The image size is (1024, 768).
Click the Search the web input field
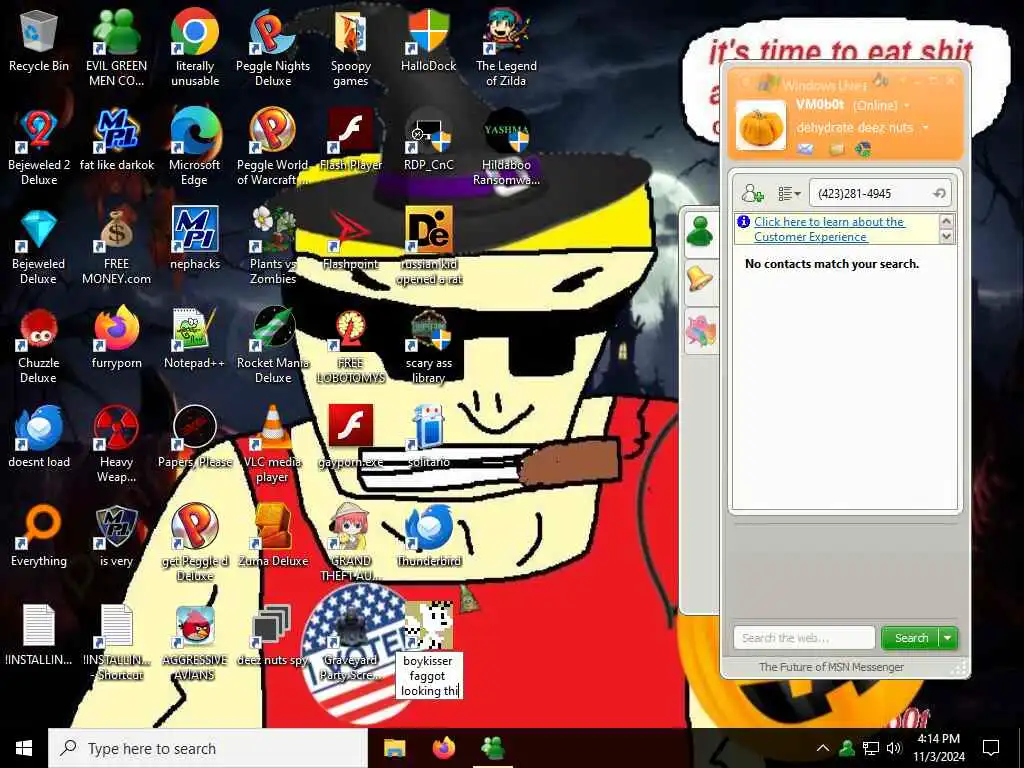[x=804, y=638]
